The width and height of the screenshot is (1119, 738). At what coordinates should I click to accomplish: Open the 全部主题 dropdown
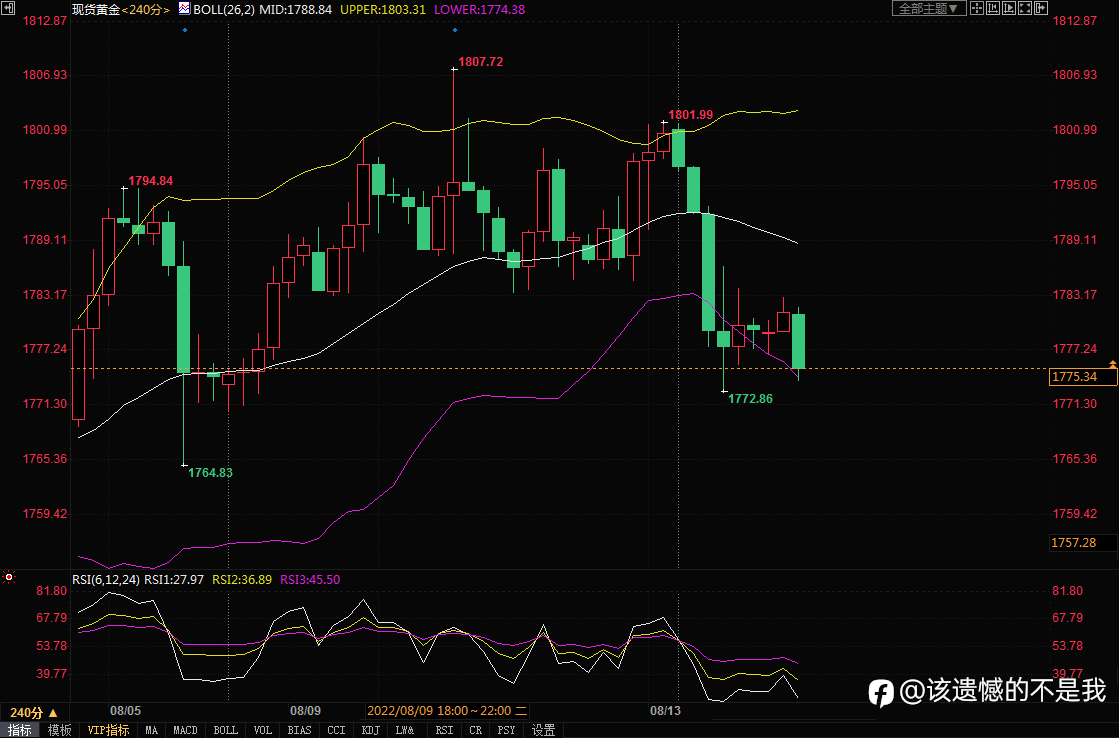(929, 8)
